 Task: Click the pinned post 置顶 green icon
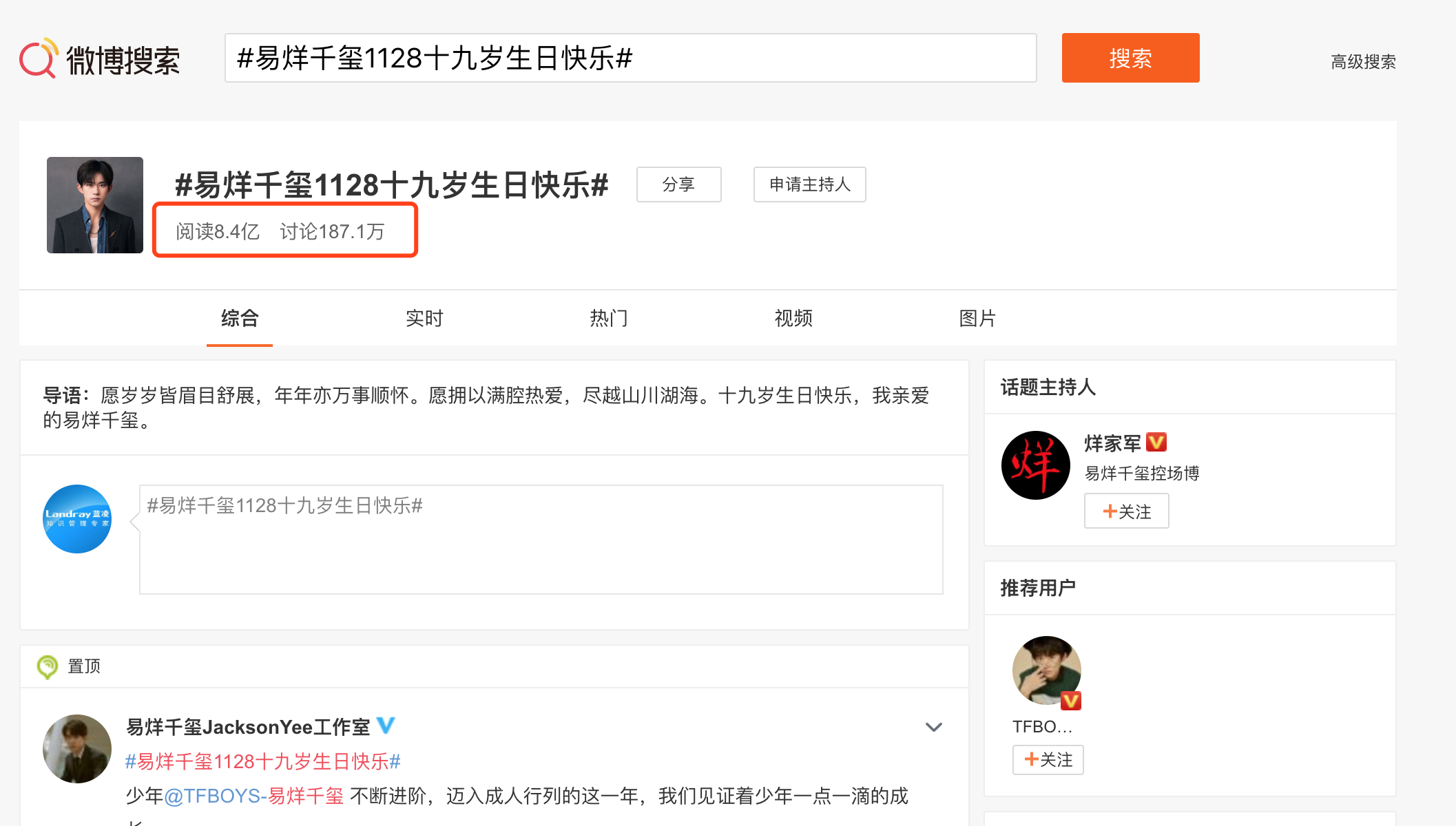[x=47, y=666]
